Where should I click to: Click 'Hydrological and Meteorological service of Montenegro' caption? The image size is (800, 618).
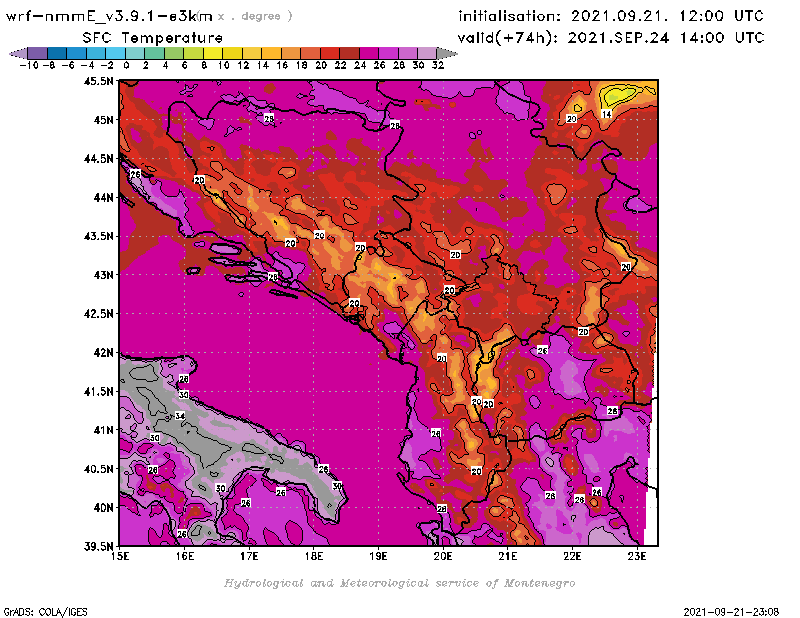coord(399,583)
